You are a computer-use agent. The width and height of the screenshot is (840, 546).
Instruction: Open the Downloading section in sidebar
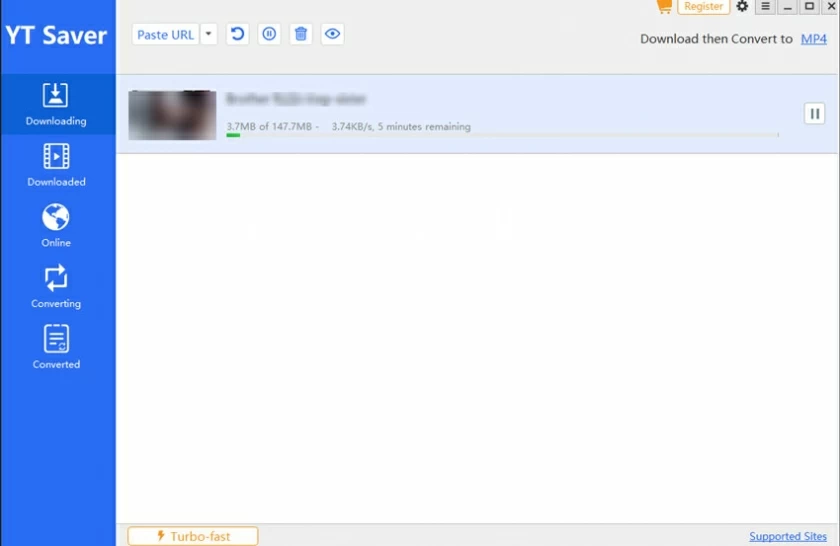click(56, 104)
